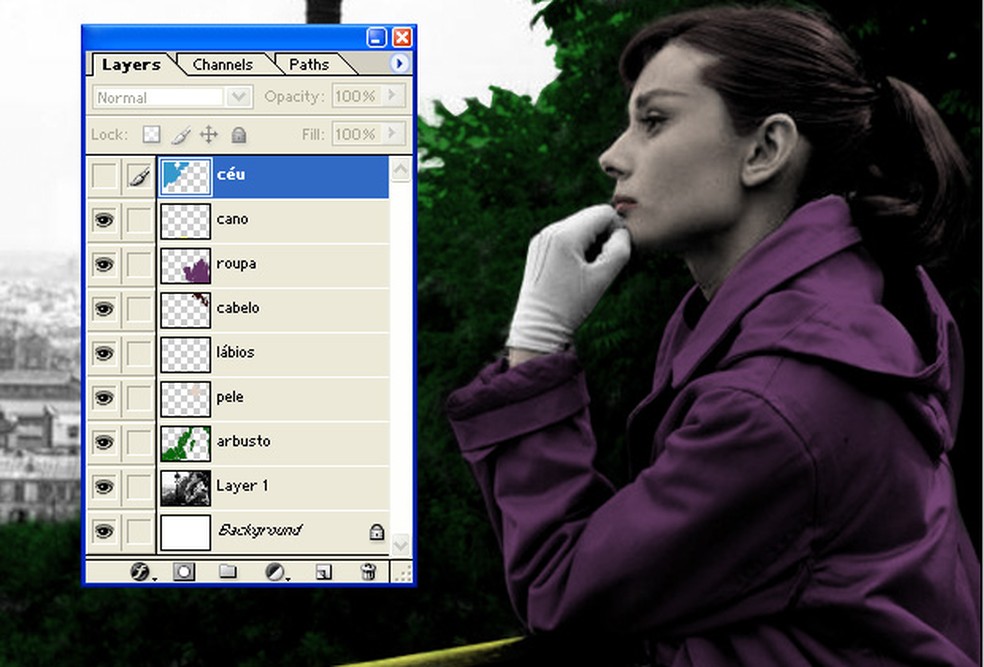Toggle visibility of Layer 1
Viewport: 984px width, 667px height.
tap(104, 487)
